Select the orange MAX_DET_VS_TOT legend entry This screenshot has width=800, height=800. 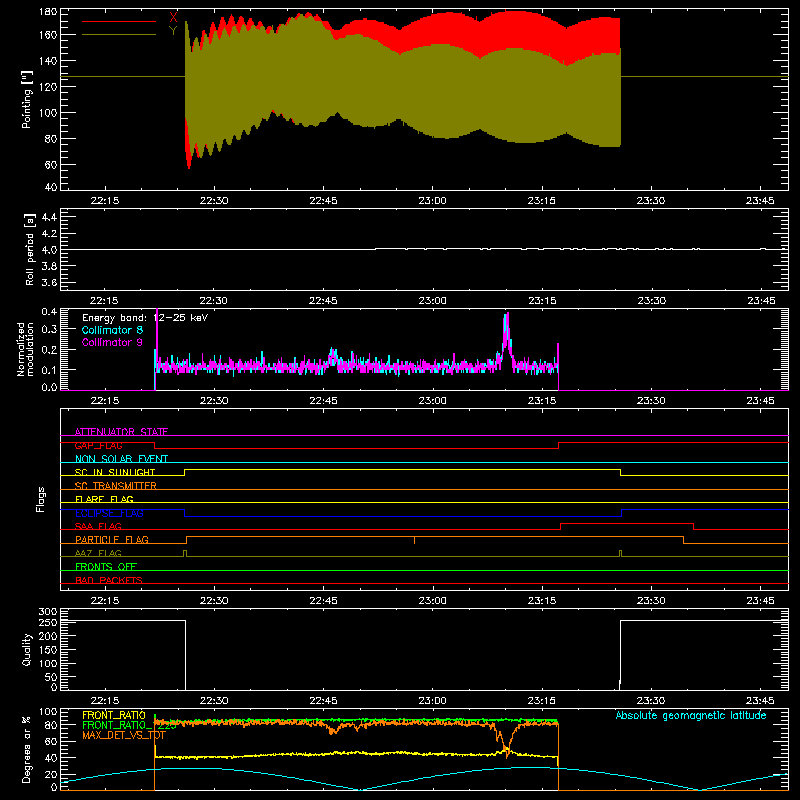(x=123, y=735)
